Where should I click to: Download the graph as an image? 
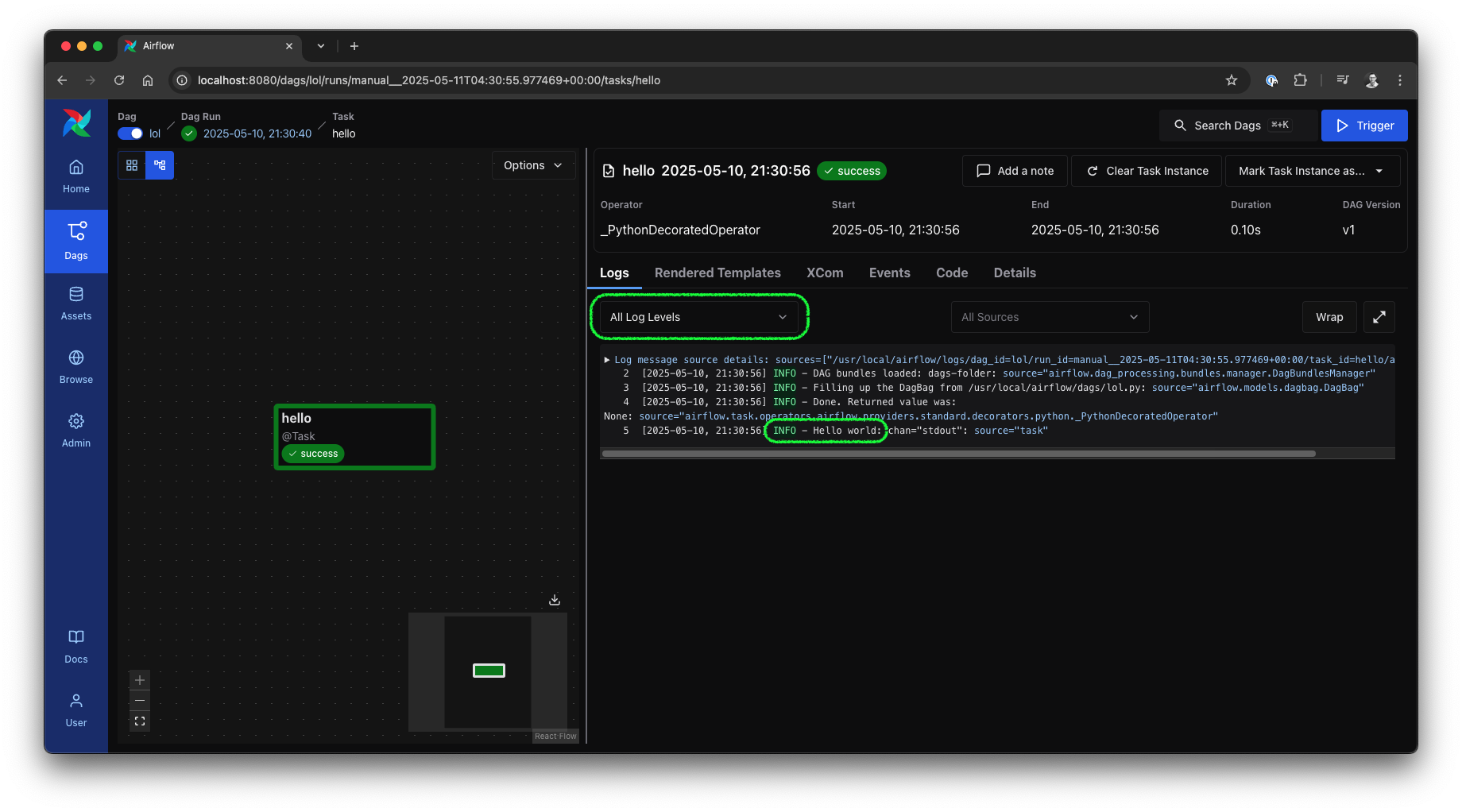554,600
